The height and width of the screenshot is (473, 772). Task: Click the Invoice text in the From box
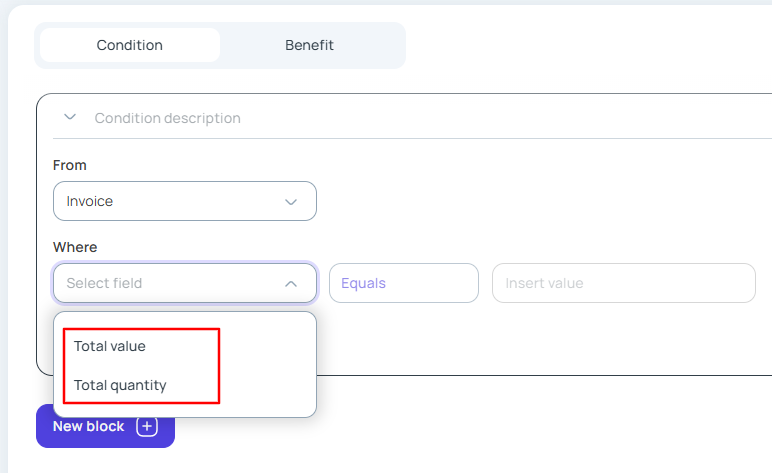[90, 201]
